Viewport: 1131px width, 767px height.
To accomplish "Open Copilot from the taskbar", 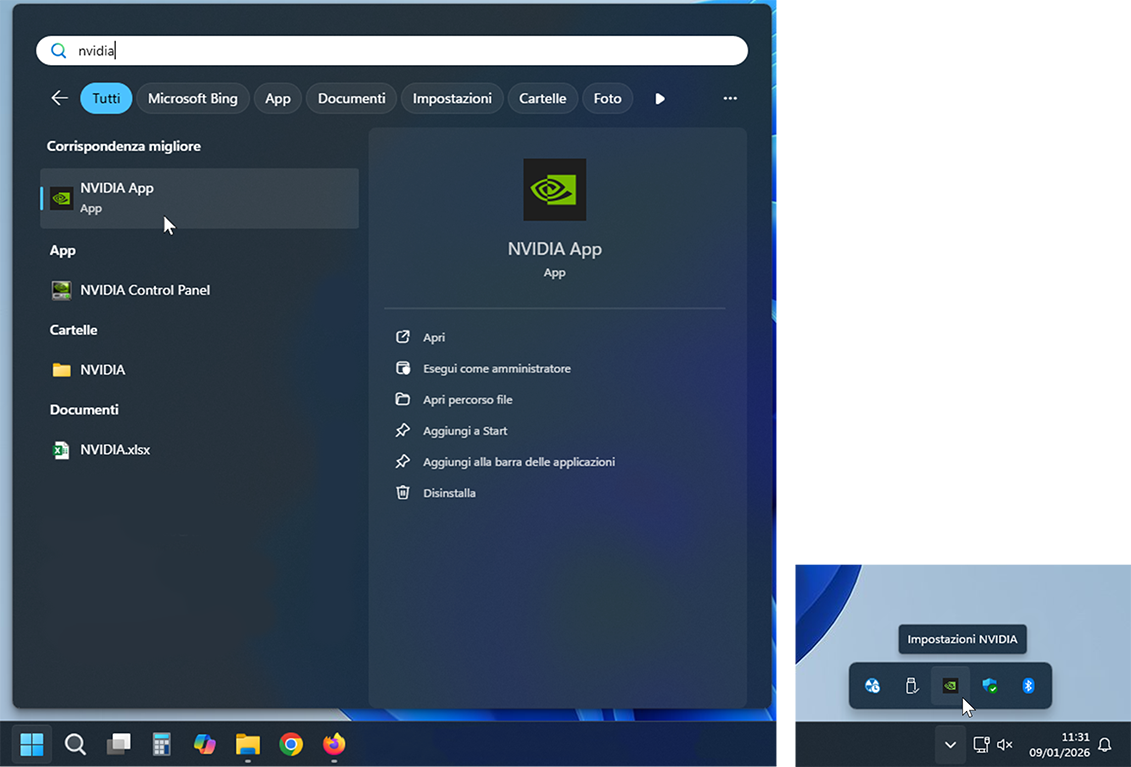I will [205, 744].
